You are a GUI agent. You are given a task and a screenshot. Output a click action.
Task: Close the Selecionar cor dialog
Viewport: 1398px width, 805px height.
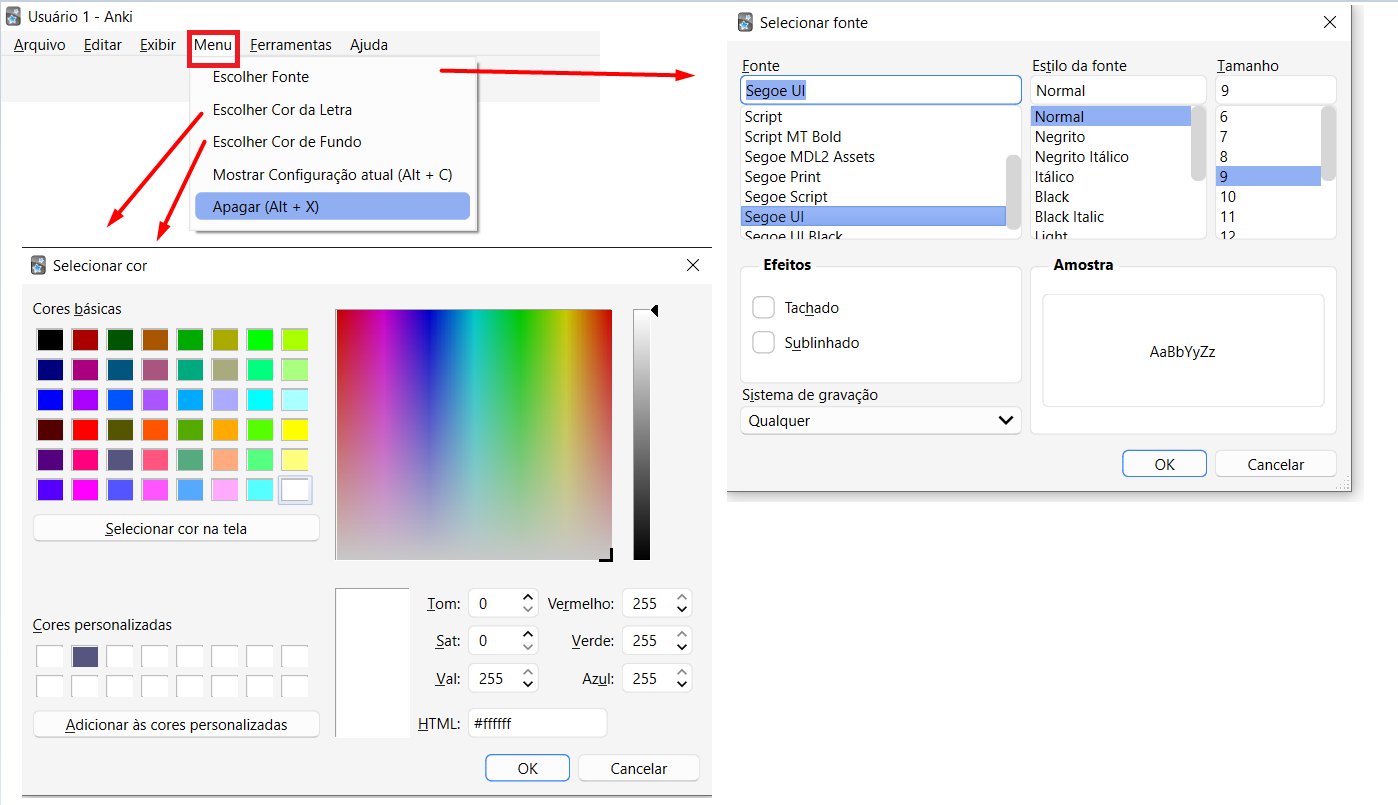[693, 265]
